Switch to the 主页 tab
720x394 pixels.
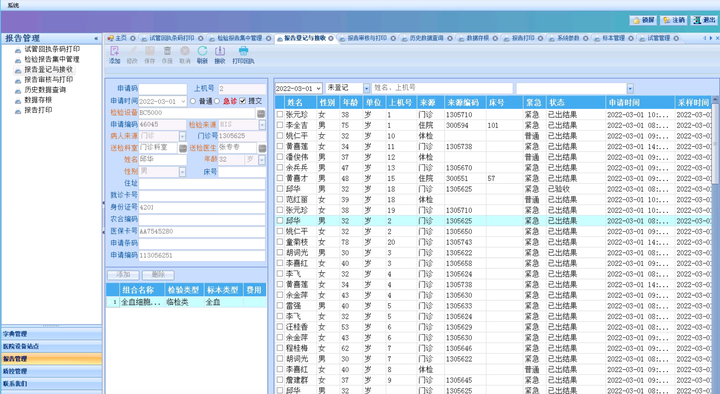pyautogui.click(x=120, y=38)
